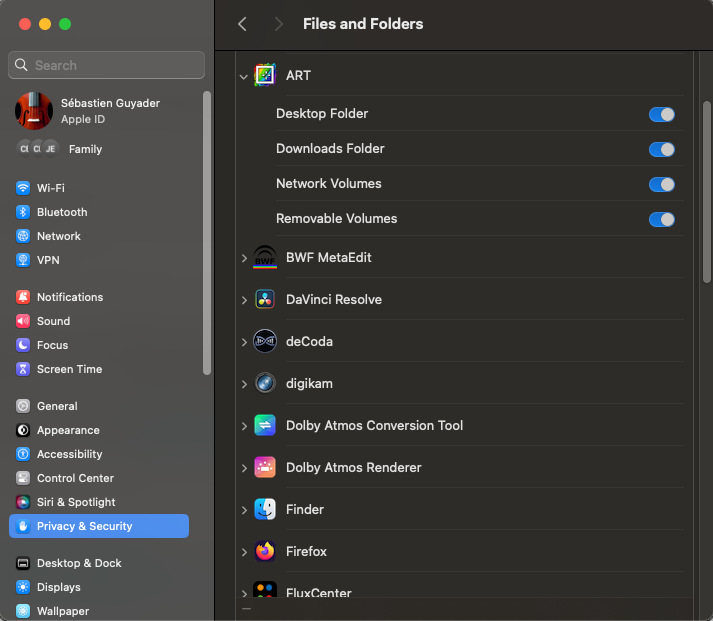Click the Files and Folders scrollbar
The height and width of the screenshot is (621, 713).
707,192
